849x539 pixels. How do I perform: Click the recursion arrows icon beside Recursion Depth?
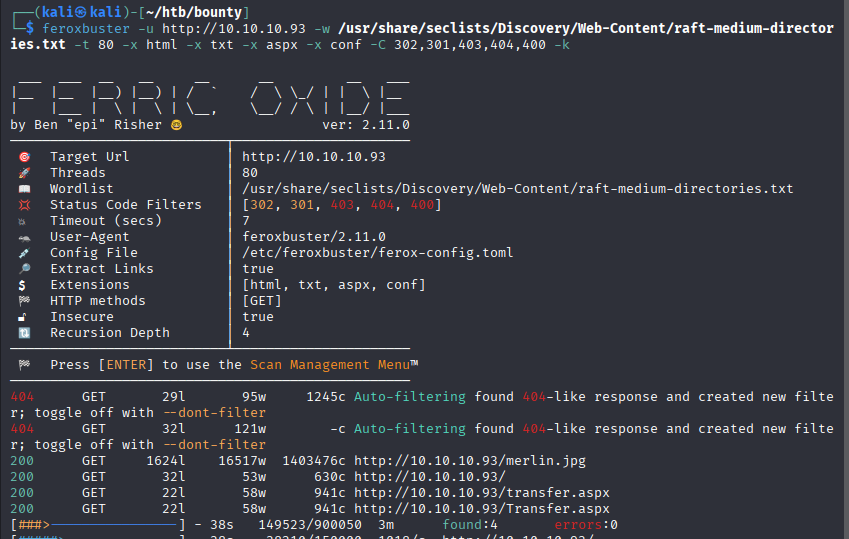tap(24, 333)
